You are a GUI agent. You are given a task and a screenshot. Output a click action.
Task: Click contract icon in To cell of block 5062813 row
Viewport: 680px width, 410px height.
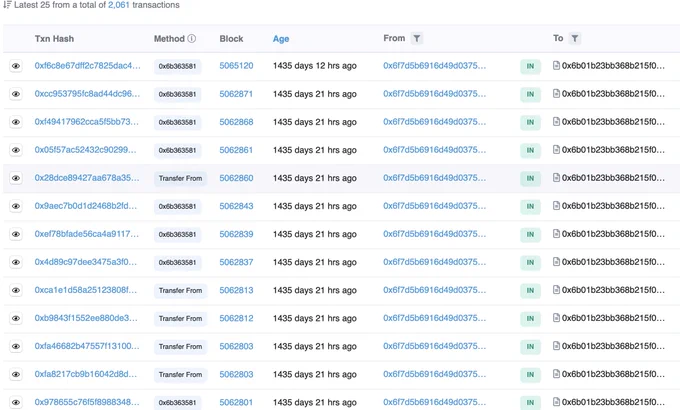coord(556,290)
